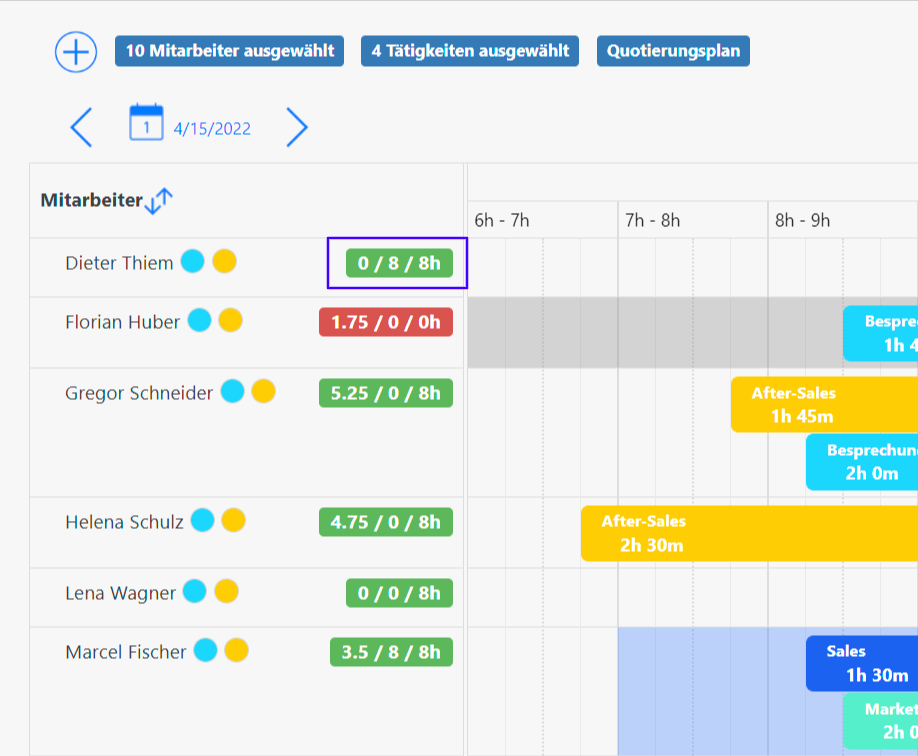Advance to next day with right arrow

297,128
